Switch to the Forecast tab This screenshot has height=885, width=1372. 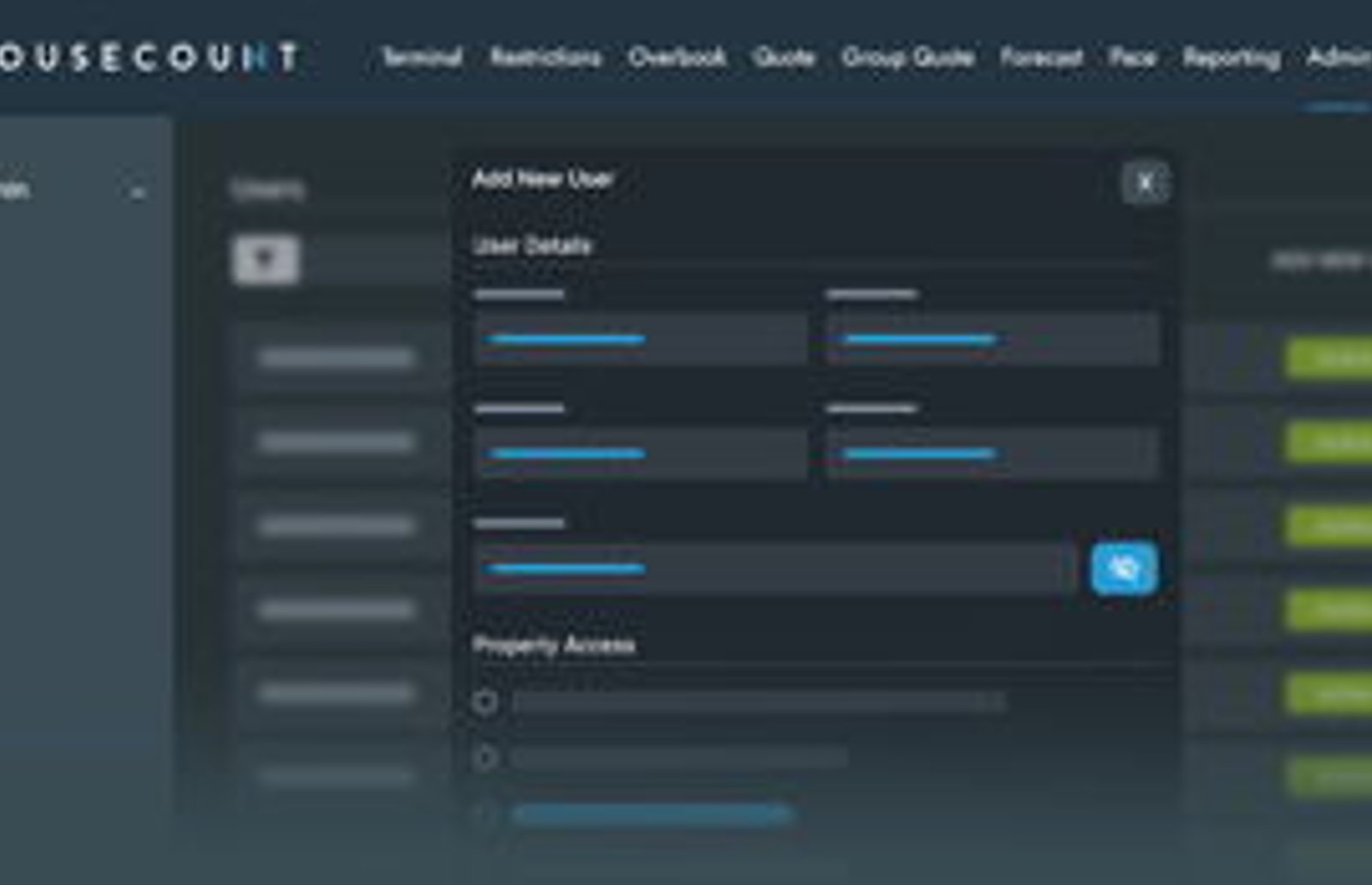[x=1042, y=57]
